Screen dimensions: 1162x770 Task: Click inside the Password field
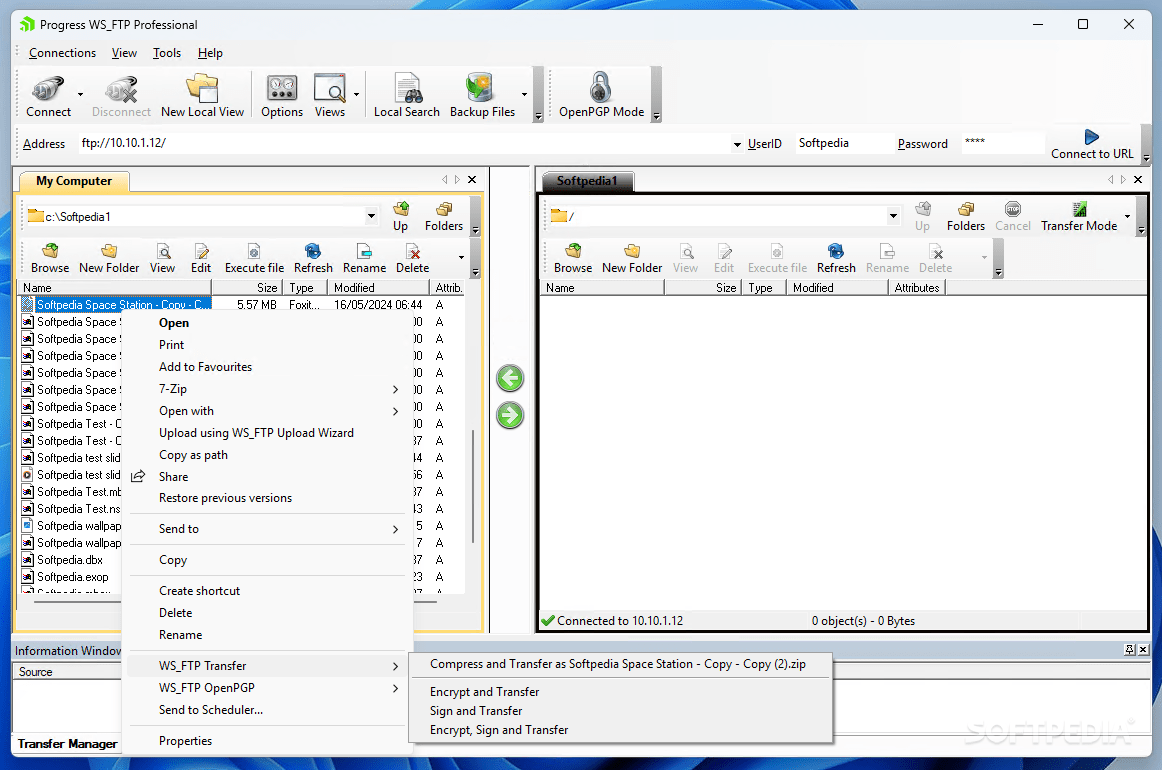1000,143
